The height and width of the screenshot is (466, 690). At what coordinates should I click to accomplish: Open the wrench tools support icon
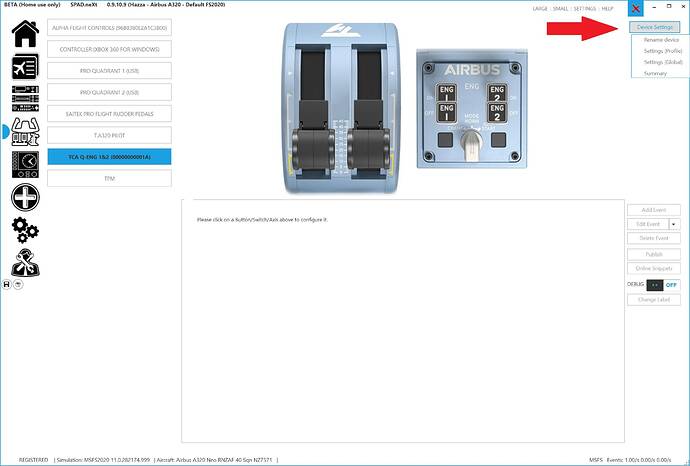coord(25,263)
